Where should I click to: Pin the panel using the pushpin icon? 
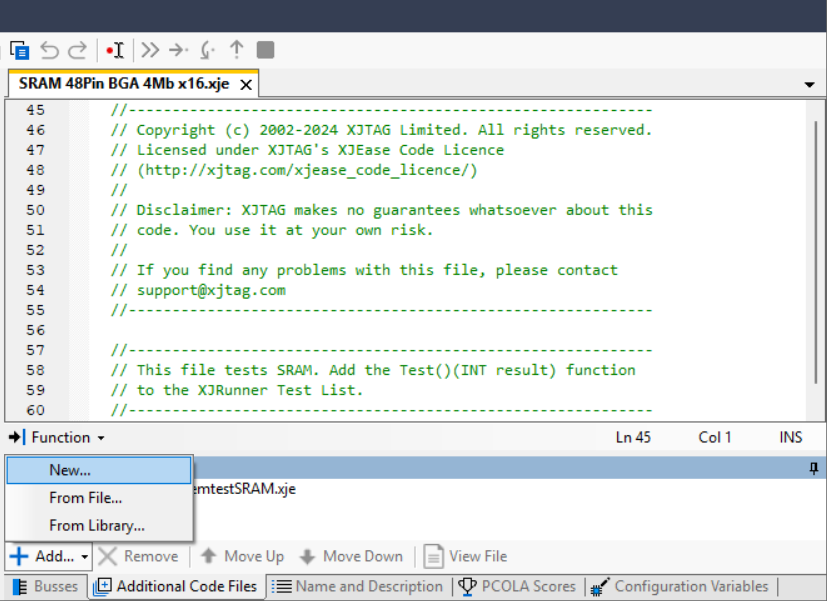coord(813,467)
